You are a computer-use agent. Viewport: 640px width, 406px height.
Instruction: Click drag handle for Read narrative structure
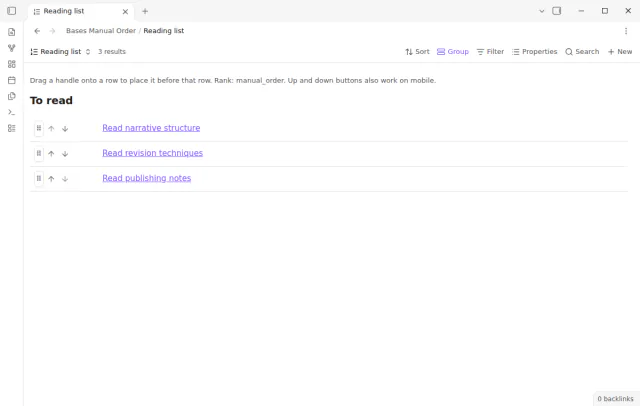[x=39, y=129]
